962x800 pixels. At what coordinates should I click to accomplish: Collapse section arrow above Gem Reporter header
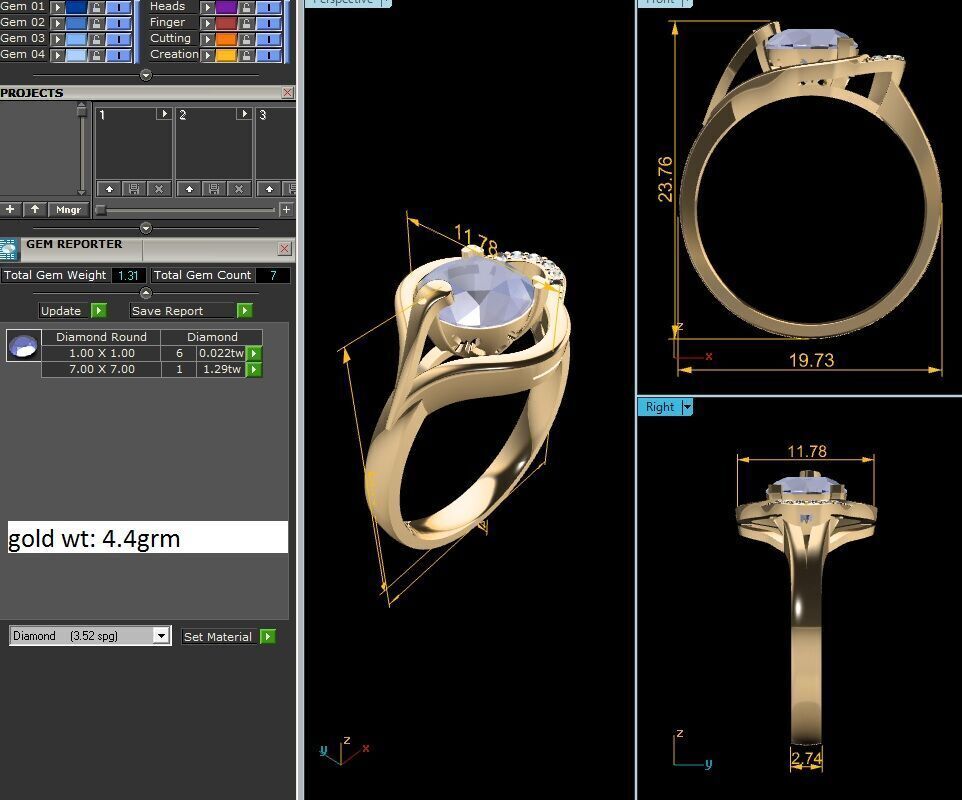145,228
